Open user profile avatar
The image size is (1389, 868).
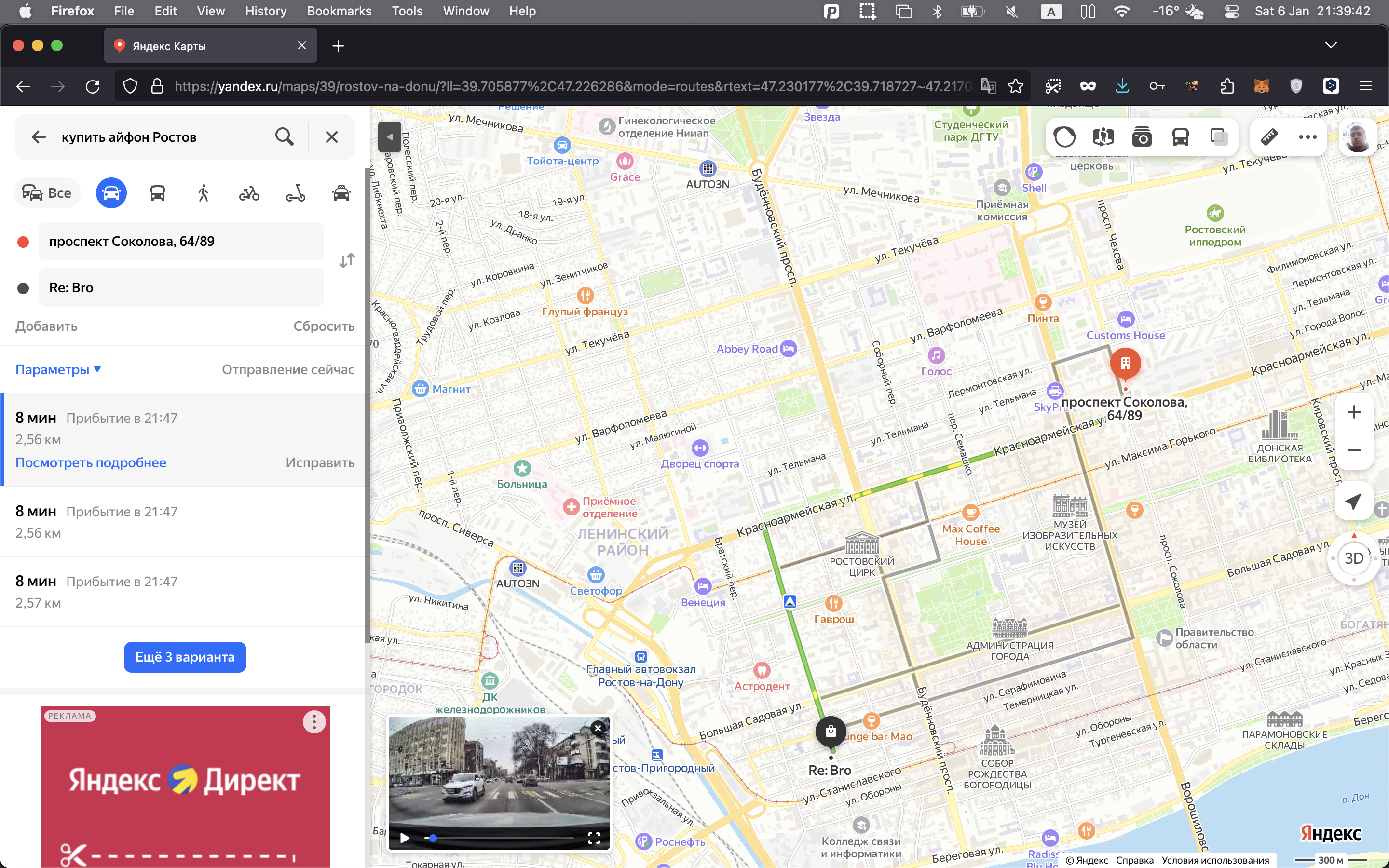(x=1358, y=137)
